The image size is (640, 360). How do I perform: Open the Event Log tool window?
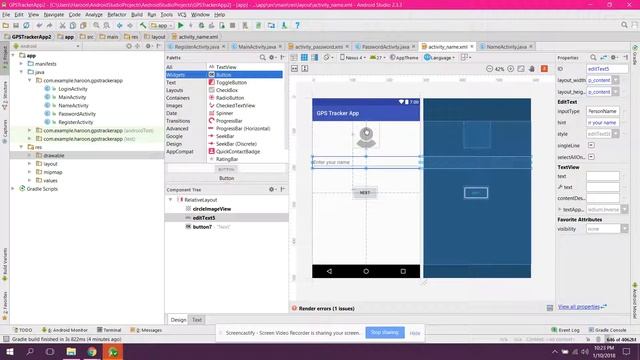click(x=565, y=330)
